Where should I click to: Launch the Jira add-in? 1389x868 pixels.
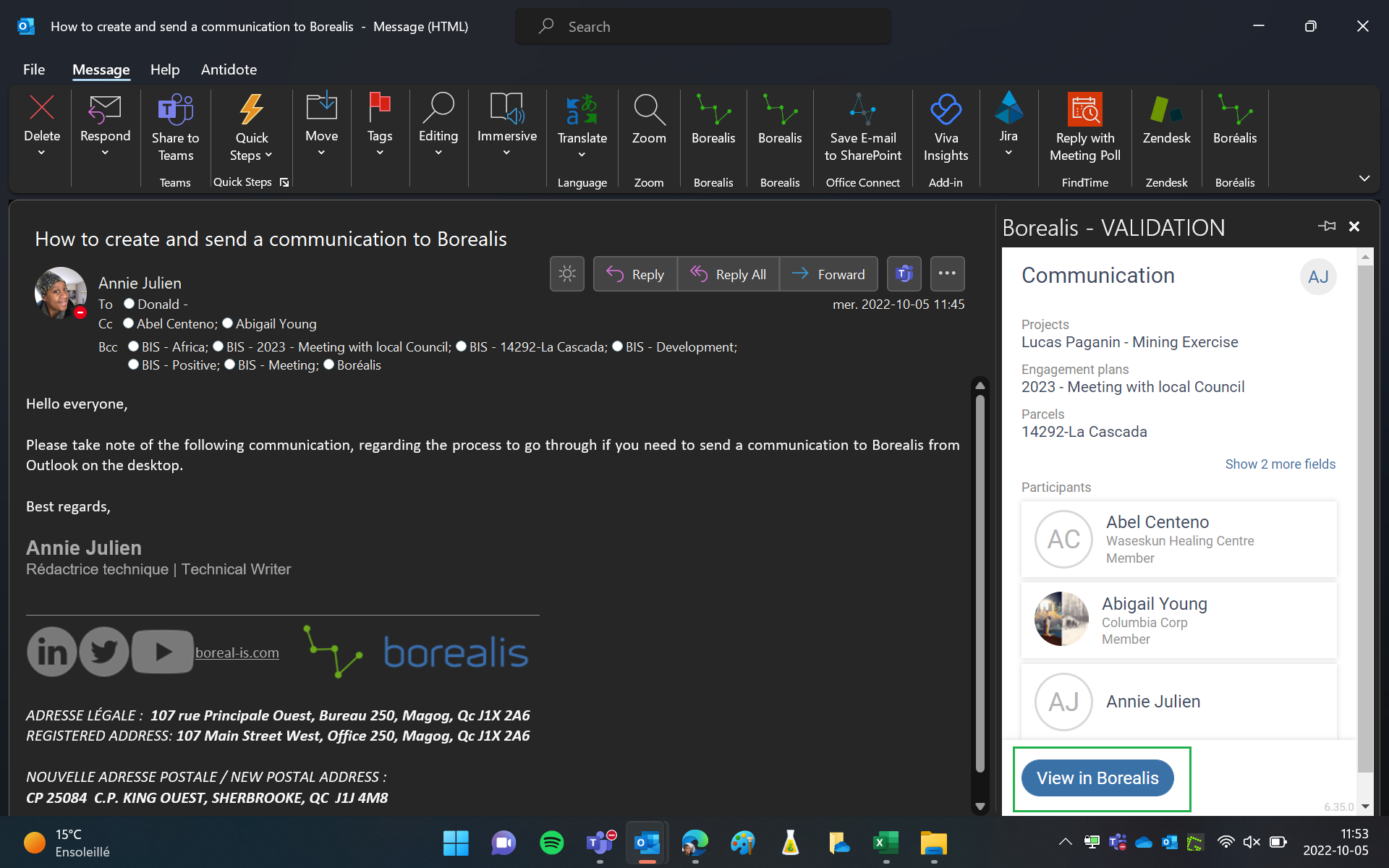(1008, 119)
